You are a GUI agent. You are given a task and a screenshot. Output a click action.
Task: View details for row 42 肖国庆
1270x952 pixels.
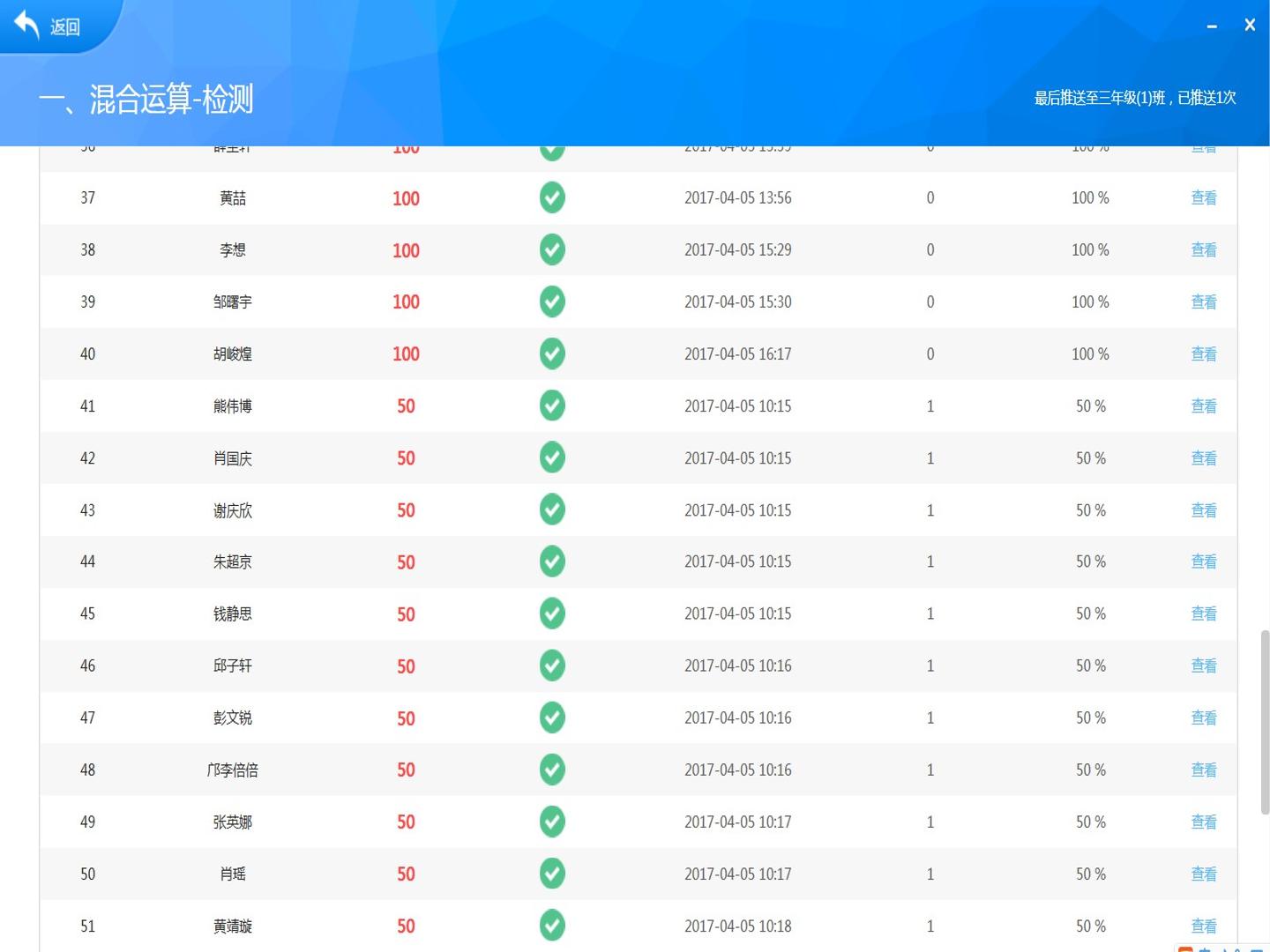[x=1204, y=457]
